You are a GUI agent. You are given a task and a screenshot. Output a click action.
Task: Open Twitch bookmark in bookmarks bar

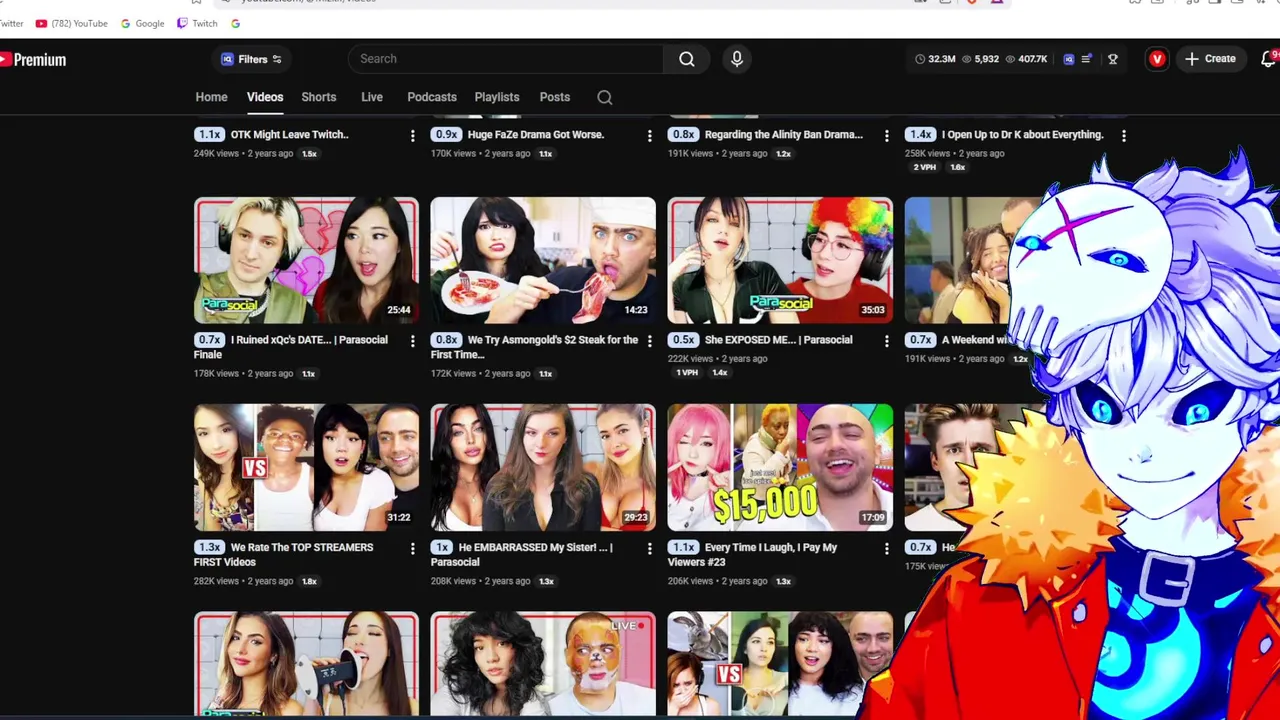click(x=197, y=23)
